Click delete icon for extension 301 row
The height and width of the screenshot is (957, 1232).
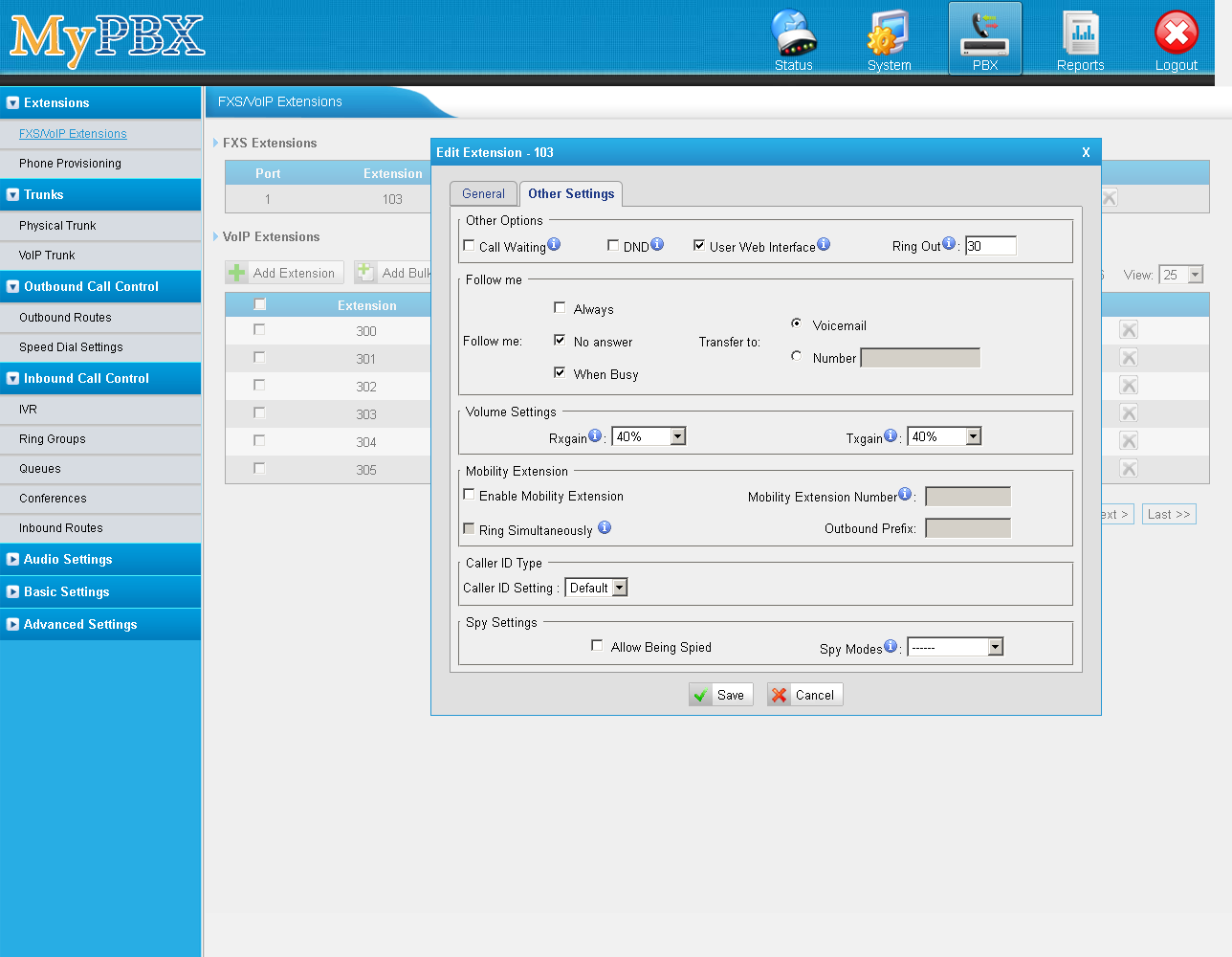pyautogui.click(x=1129, y=358)
